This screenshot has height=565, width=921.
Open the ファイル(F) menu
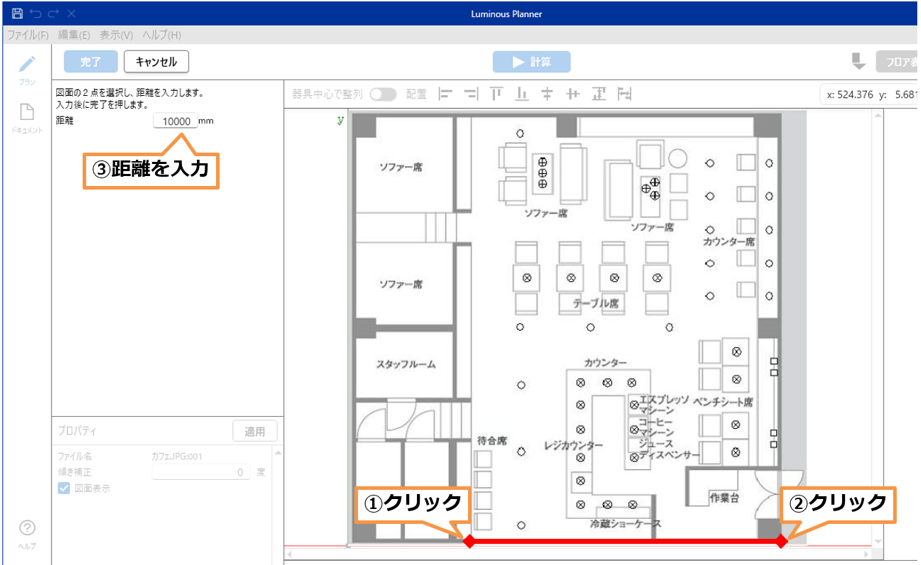tap(28, 35)
